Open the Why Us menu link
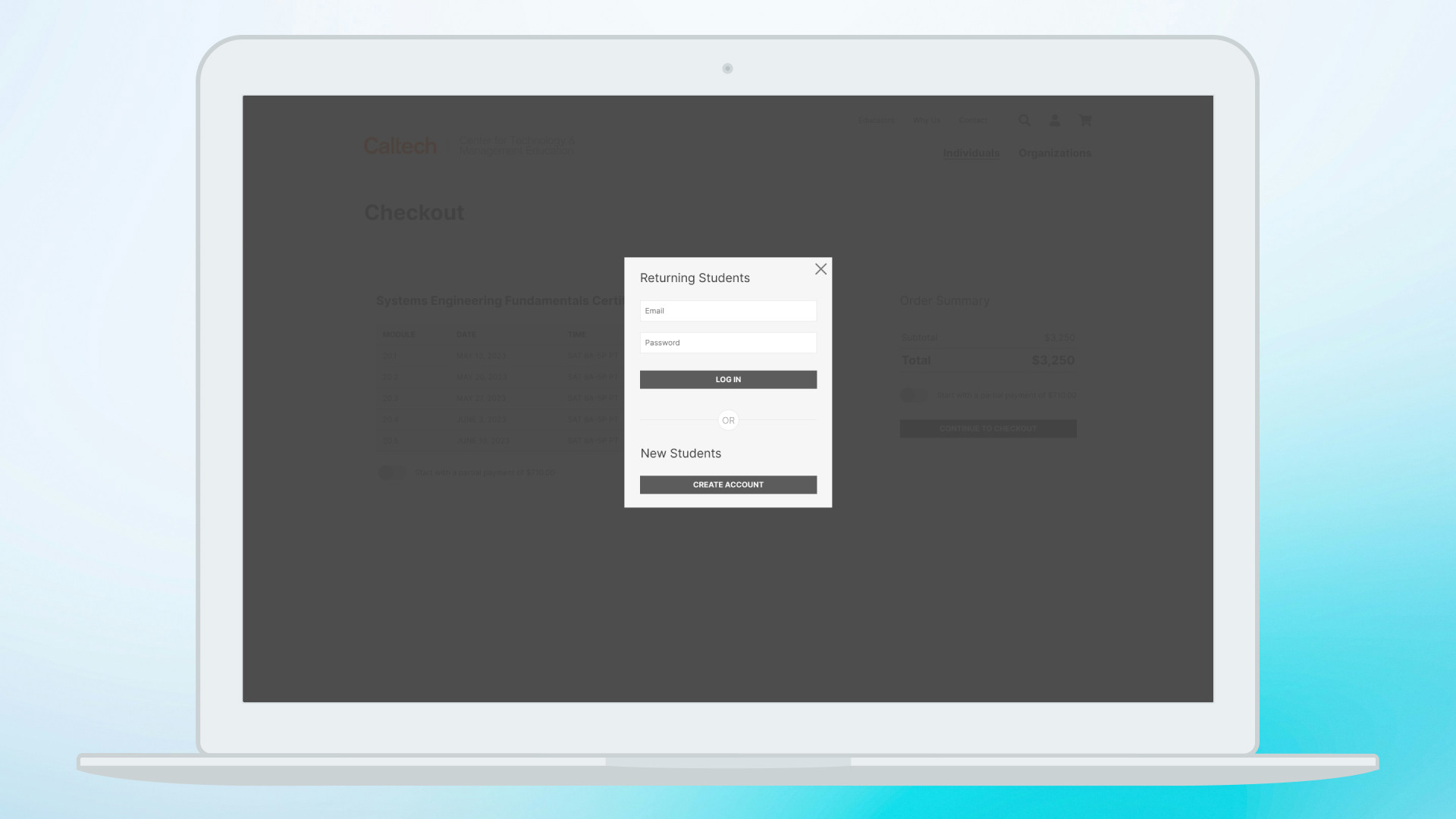Image resolution: width=1456 pixels, height=819 pixels. pyautogui.click(x=927, y=120)
